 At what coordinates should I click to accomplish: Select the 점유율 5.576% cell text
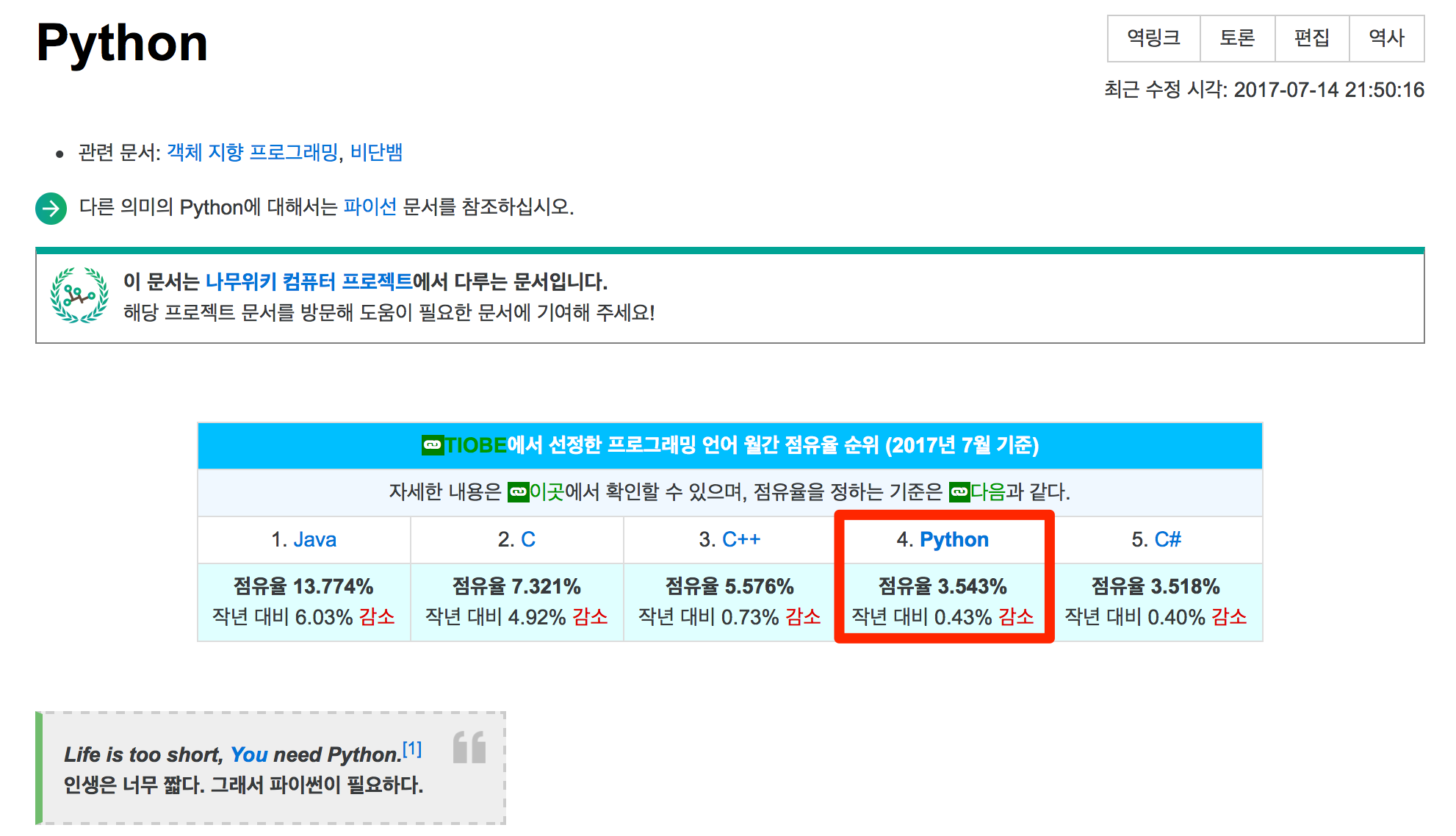(729, 586)
